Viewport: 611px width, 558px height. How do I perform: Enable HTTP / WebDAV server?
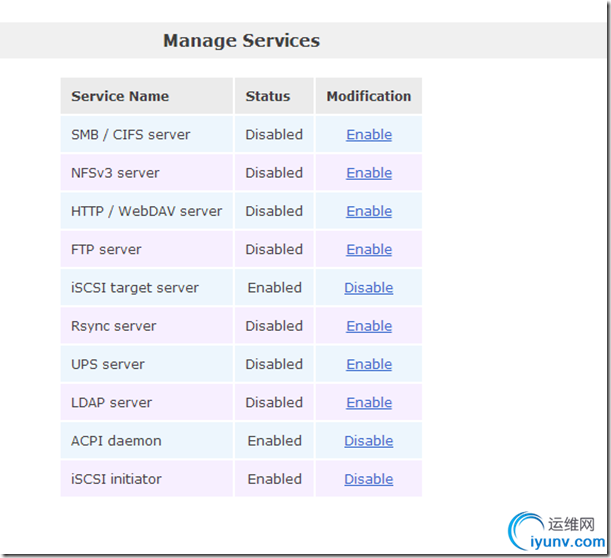368,211
